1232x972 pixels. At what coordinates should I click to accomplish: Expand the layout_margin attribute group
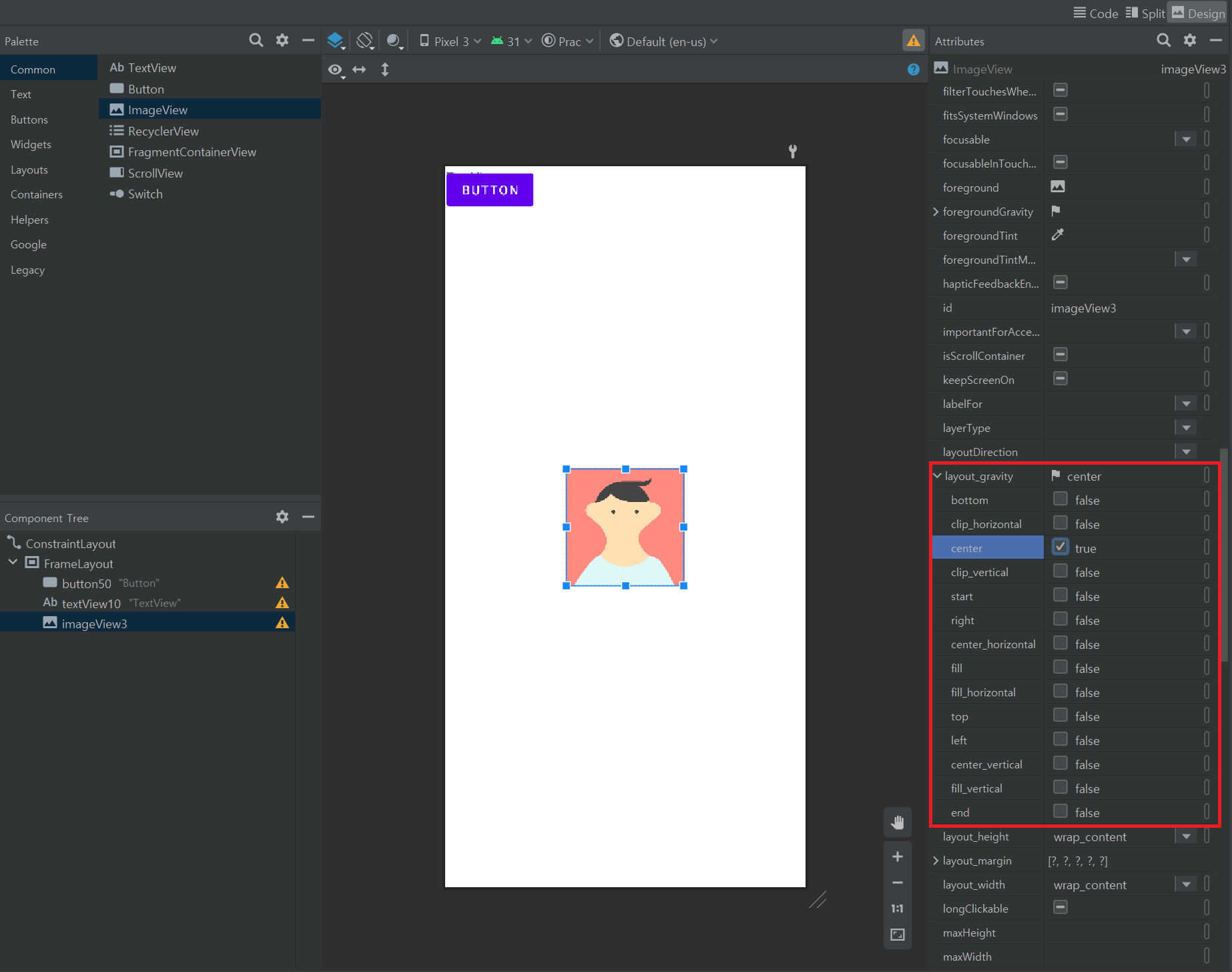point(936,861)
